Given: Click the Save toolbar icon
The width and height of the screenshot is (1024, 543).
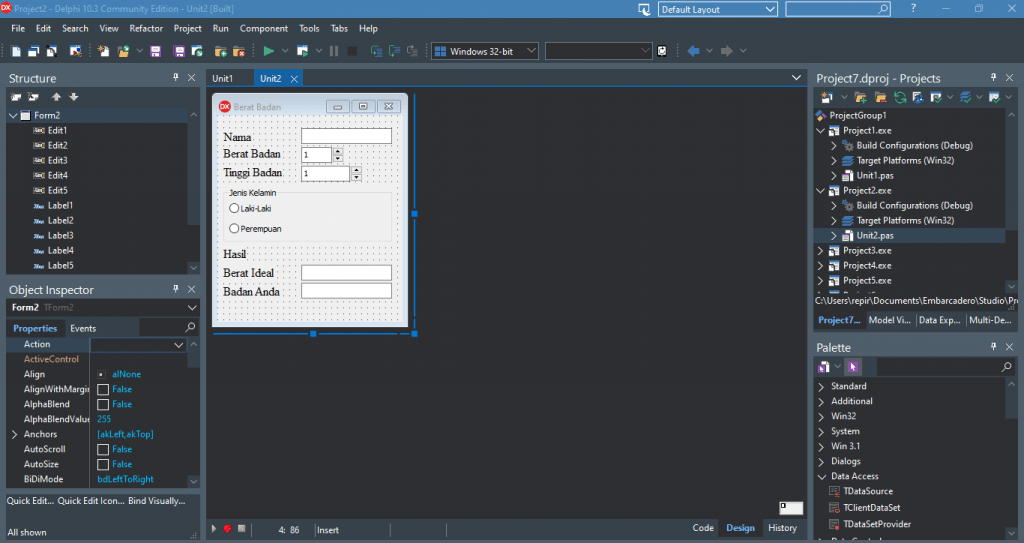Looking at the screenshot, I should (x=155, y=51).
